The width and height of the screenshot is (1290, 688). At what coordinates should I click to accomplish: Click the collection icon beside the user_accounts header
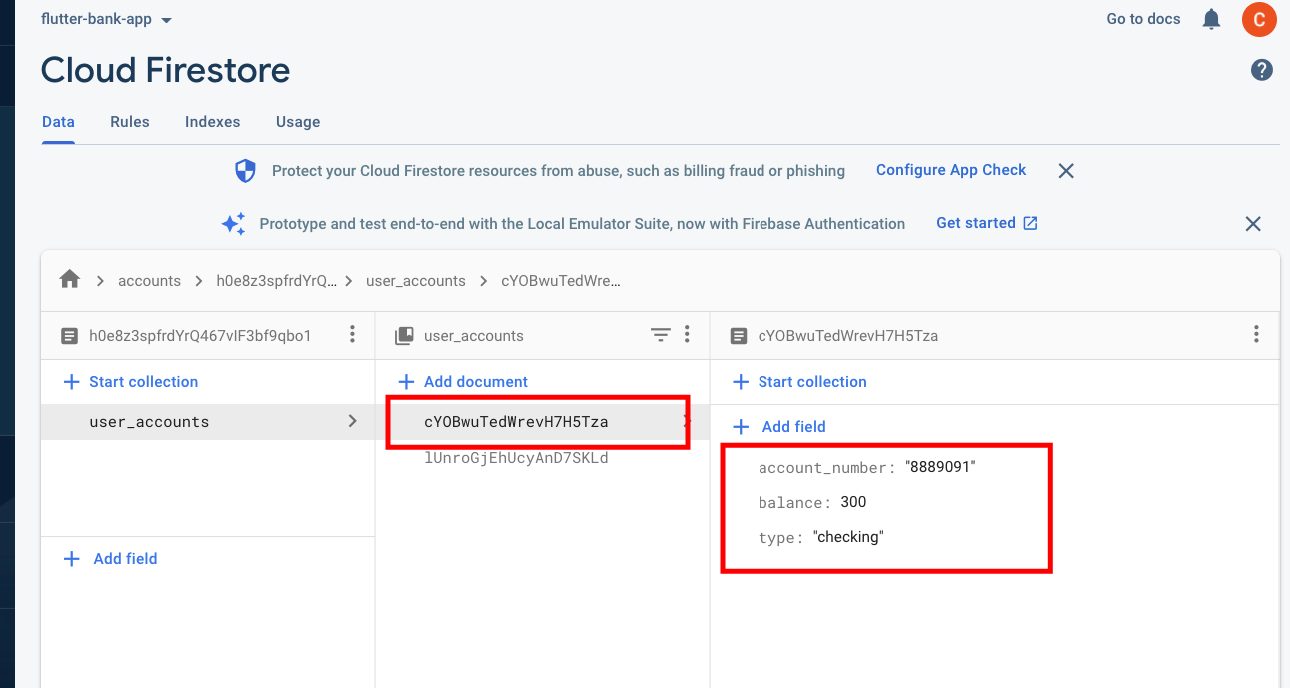[x=404, y=336]
